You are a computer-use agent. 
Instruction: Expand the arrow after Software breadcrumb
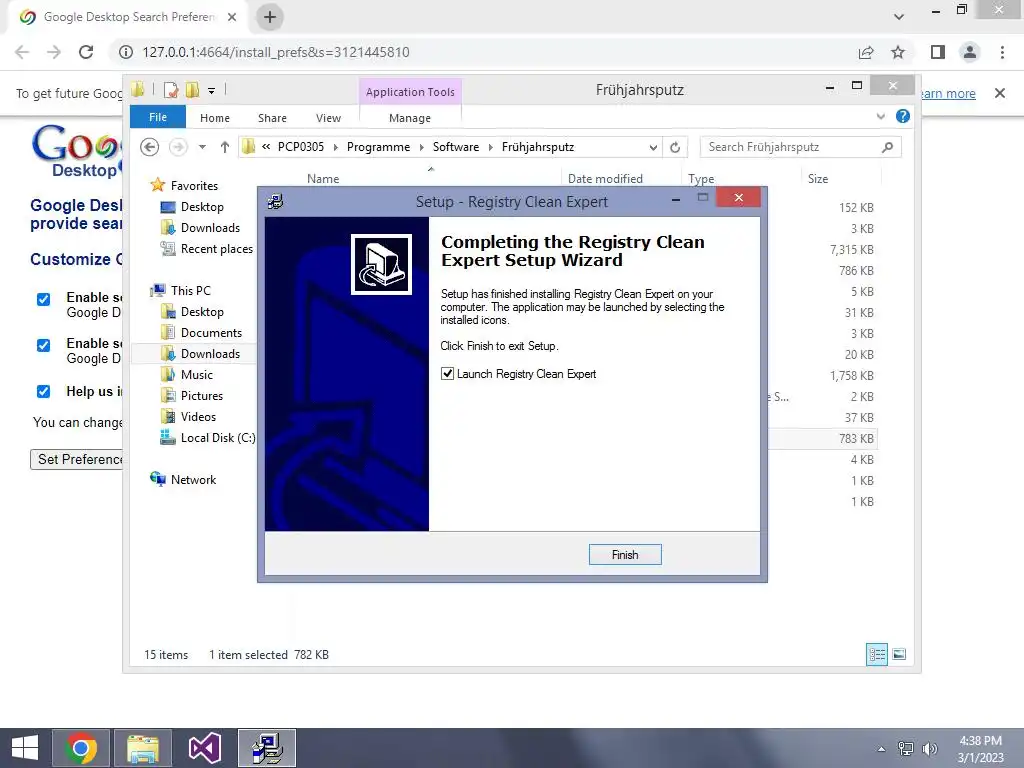click(x=491, y=148)
